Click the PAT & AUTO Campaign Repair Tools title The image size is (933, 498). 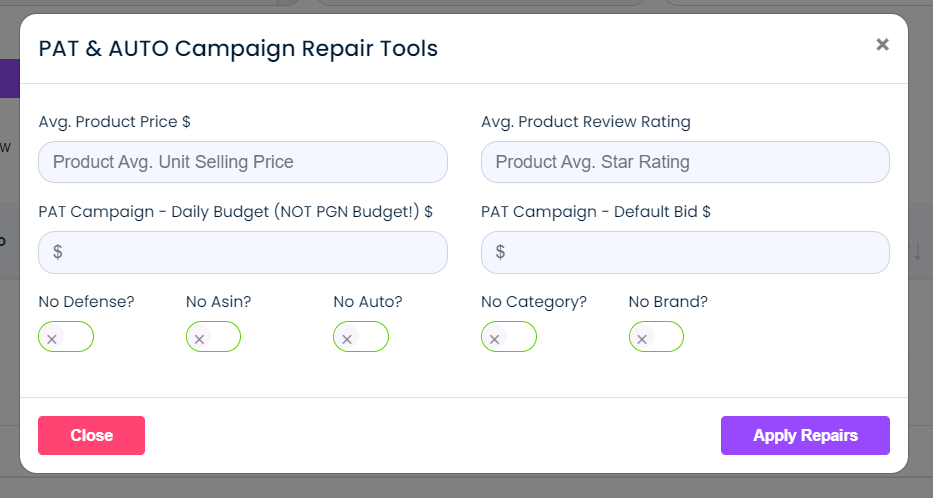point(238,49)
